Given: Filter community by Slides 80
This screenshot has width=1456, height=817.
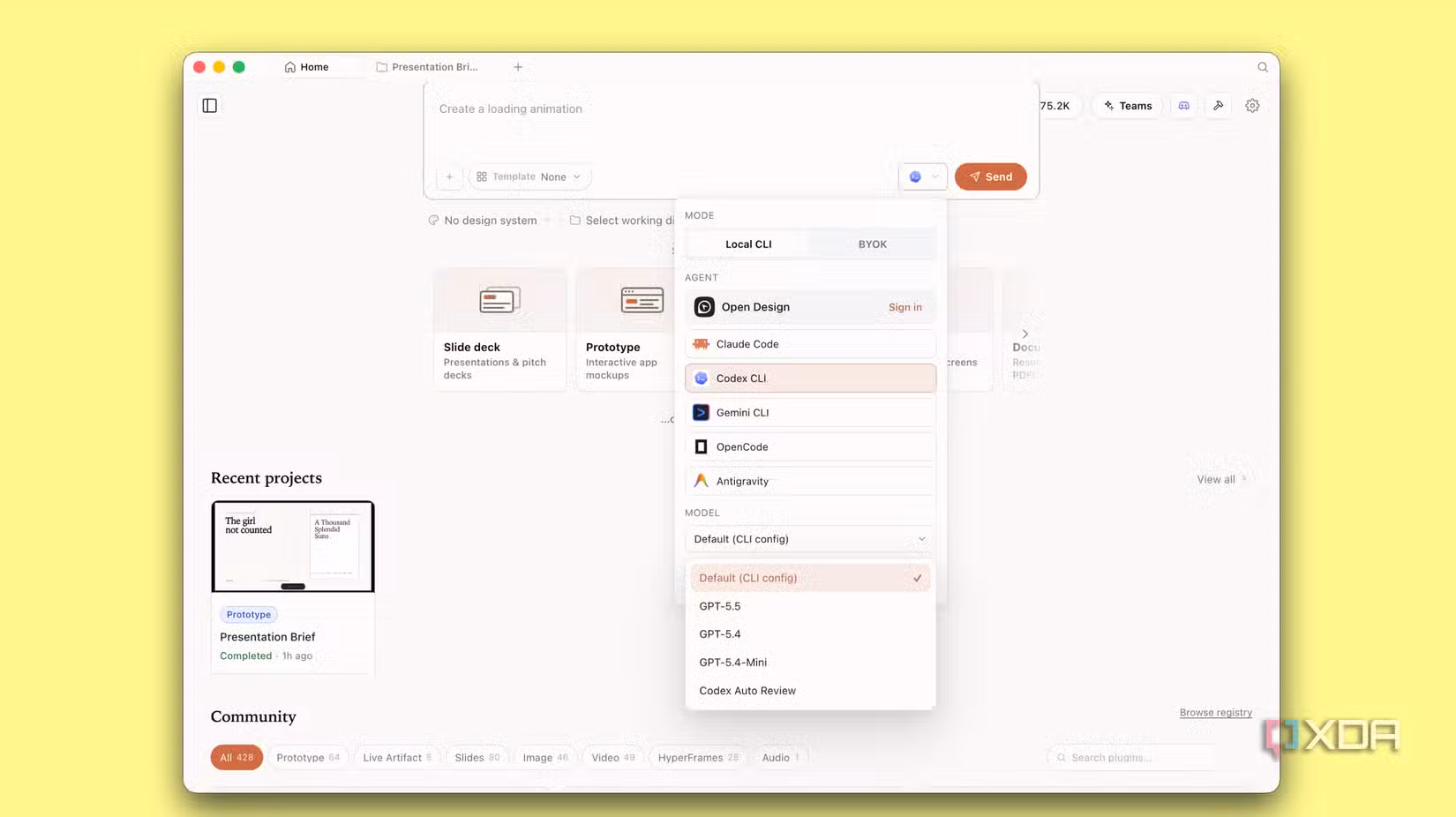Looking at the screenshot, I should [477, 758].
